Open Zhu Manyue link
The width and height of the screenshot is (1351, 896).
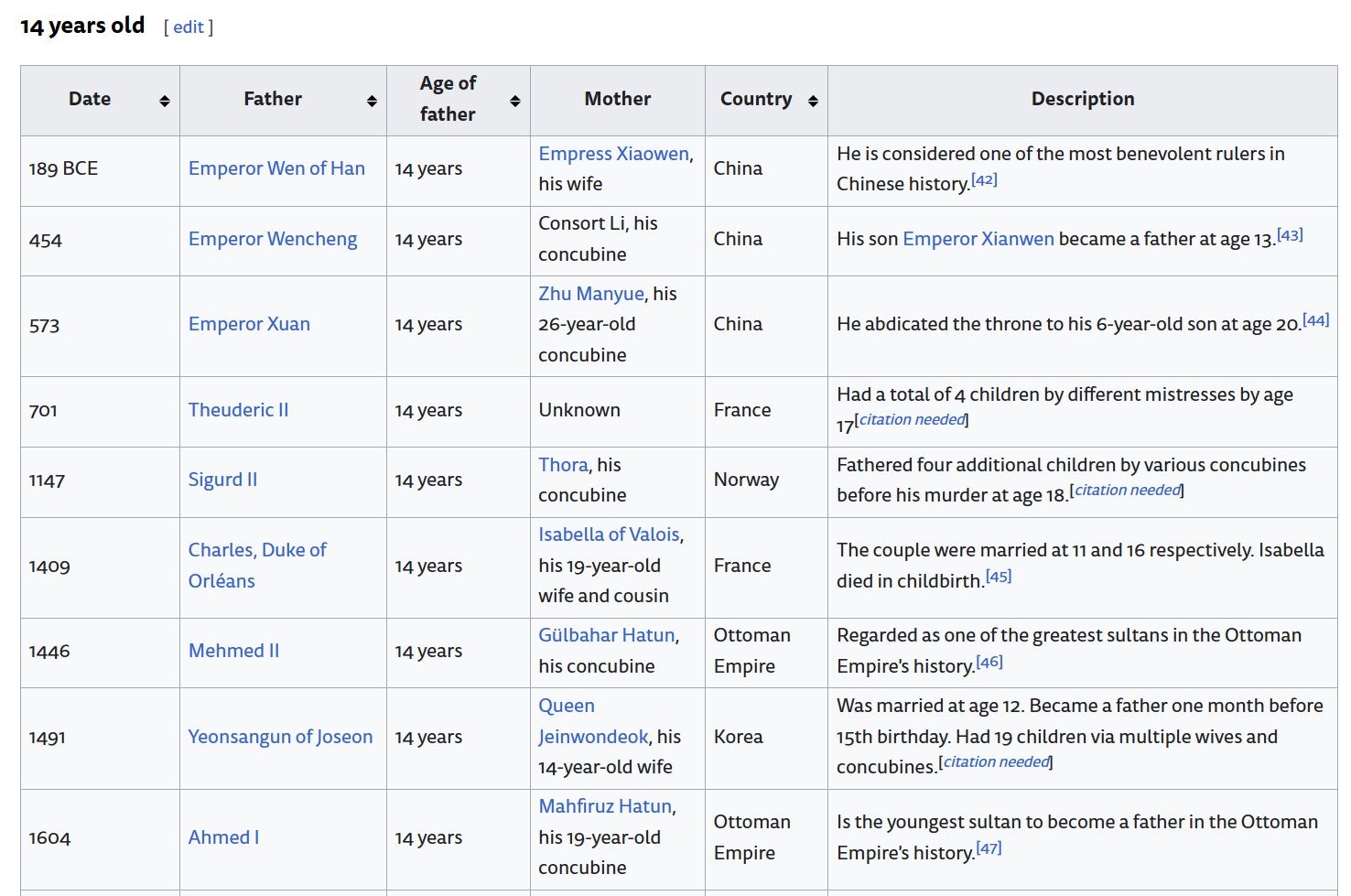[x=591, y=294]
